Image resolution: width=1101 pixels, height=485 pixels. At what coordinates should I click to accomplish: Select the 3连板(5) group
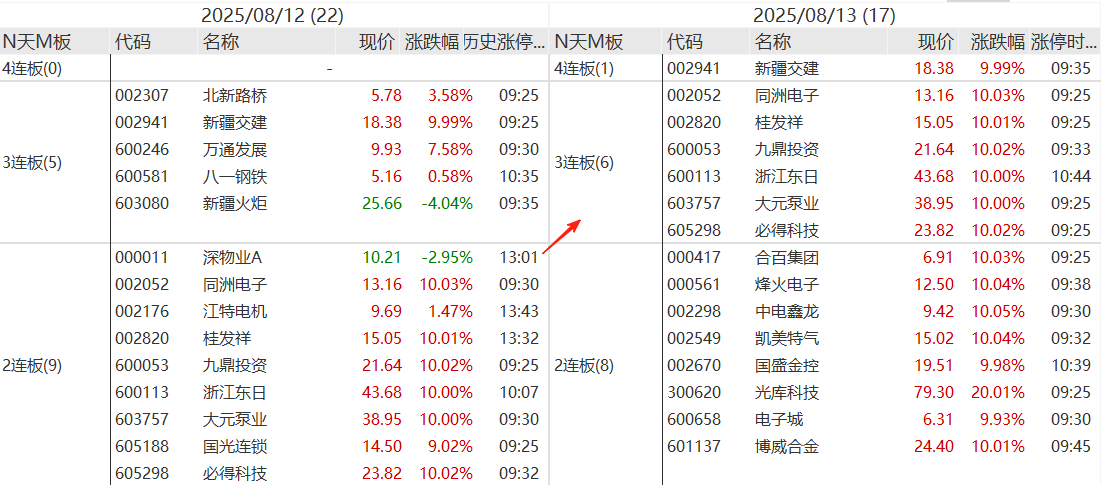pos(32,164)
